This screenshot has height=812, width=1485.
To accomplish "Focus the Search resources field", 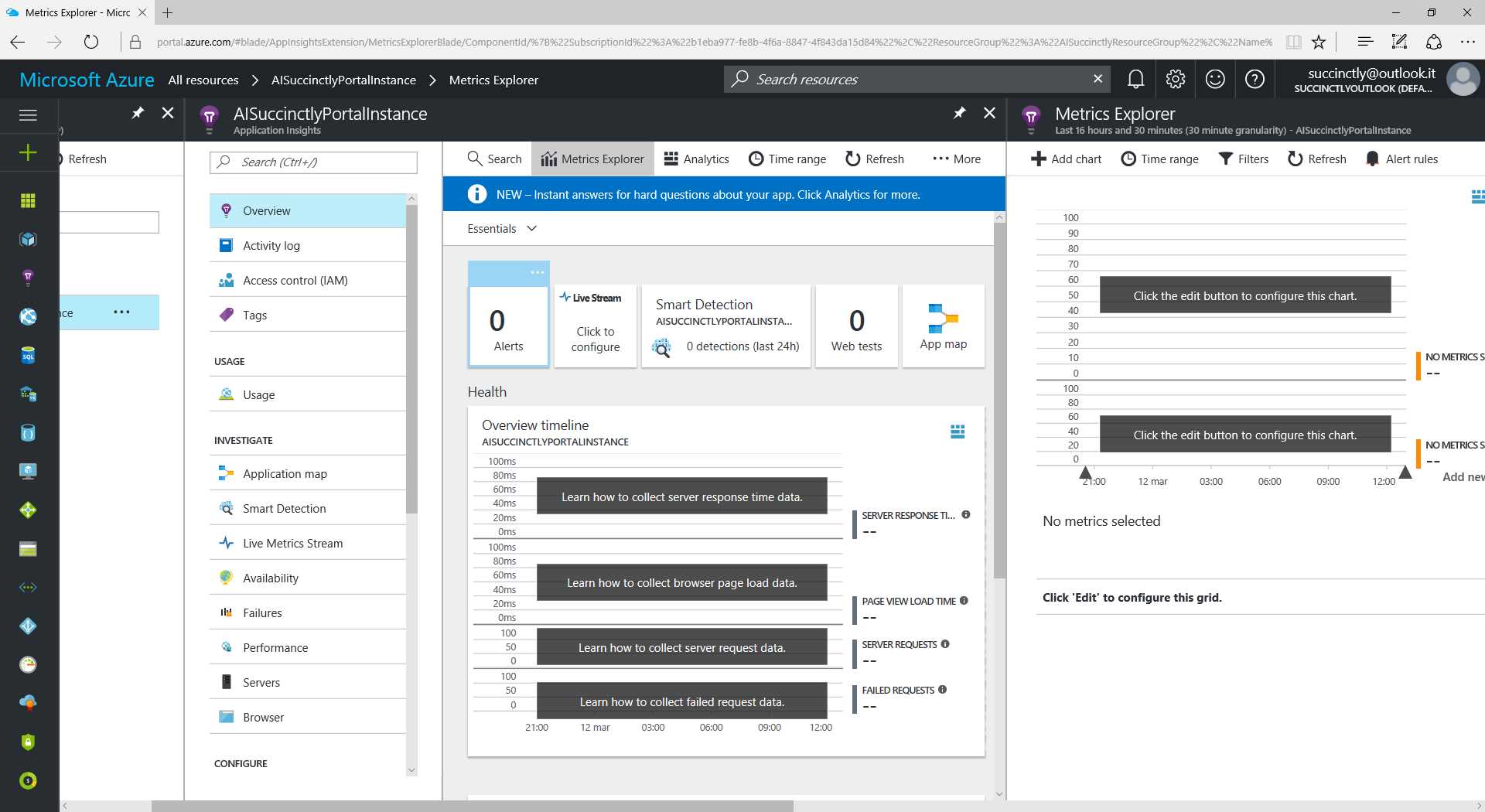I will click(917, 79).
